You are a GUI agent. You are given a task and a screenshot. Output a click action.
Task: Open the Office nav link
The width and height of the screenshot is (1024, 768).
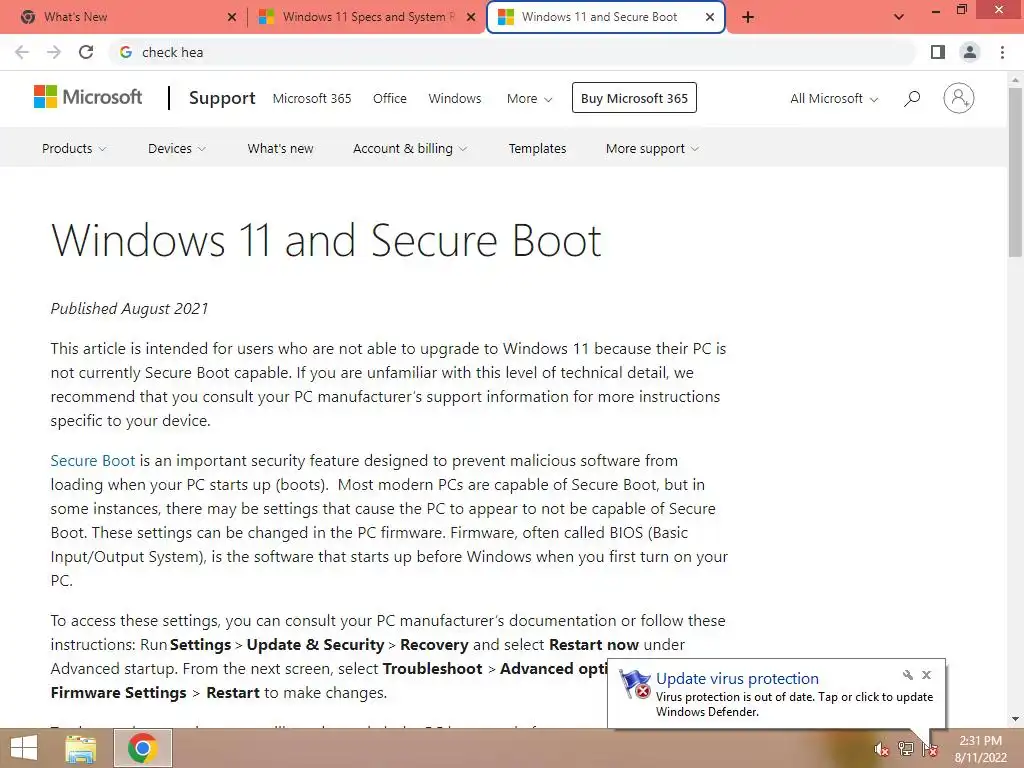click(389, 99)
